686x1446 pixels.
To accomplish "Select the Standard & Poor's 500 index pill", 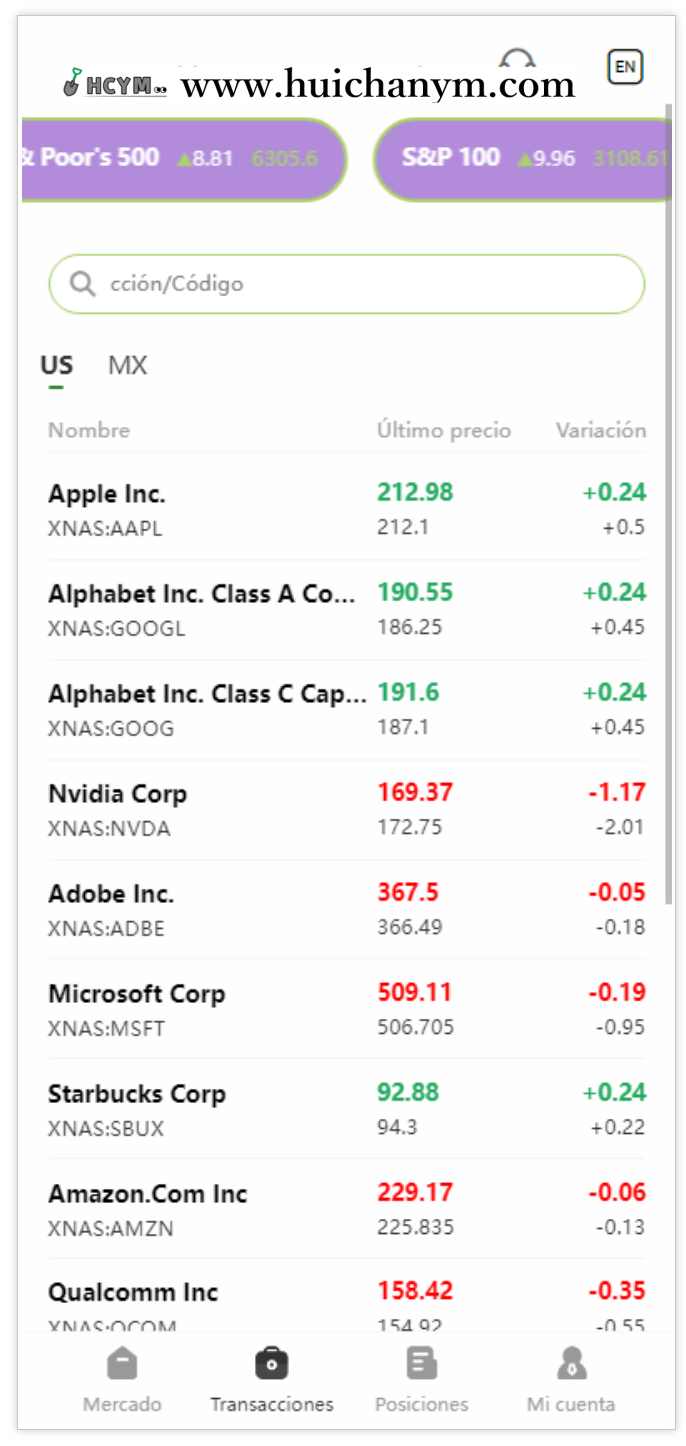I will [x=180, y=158].
